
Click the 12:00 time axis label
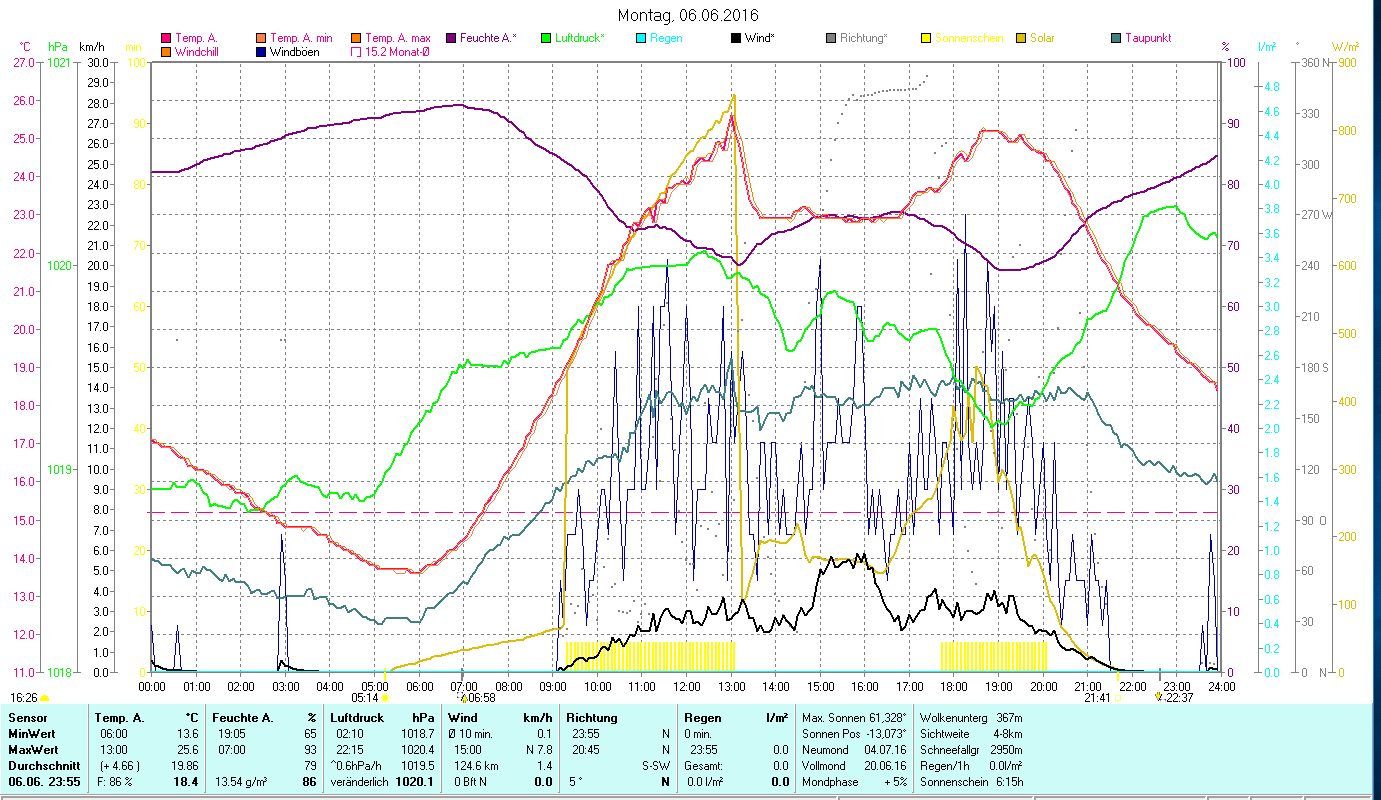pos(687,687)
